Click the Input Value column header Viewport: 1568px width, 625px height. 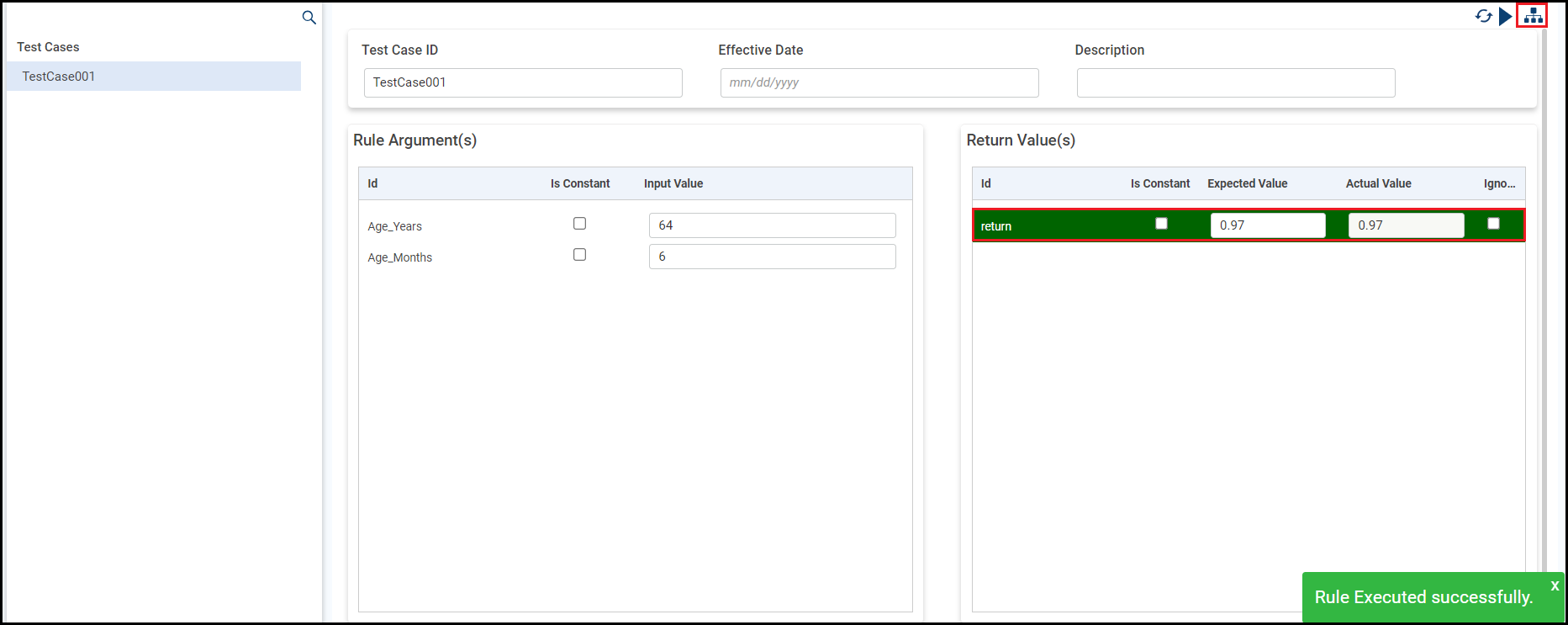point(673,183)
